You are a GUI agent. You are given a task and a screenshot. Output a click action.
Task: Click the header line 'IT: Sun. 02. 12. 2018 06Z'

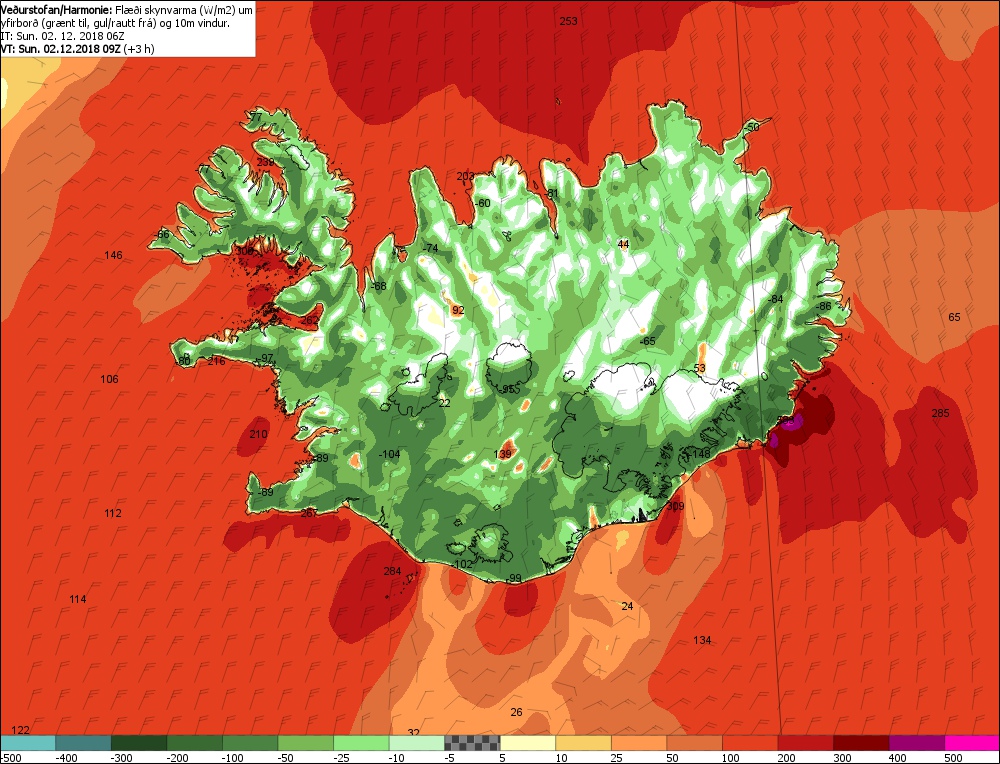pyautogui.click(x=62, y=36)
